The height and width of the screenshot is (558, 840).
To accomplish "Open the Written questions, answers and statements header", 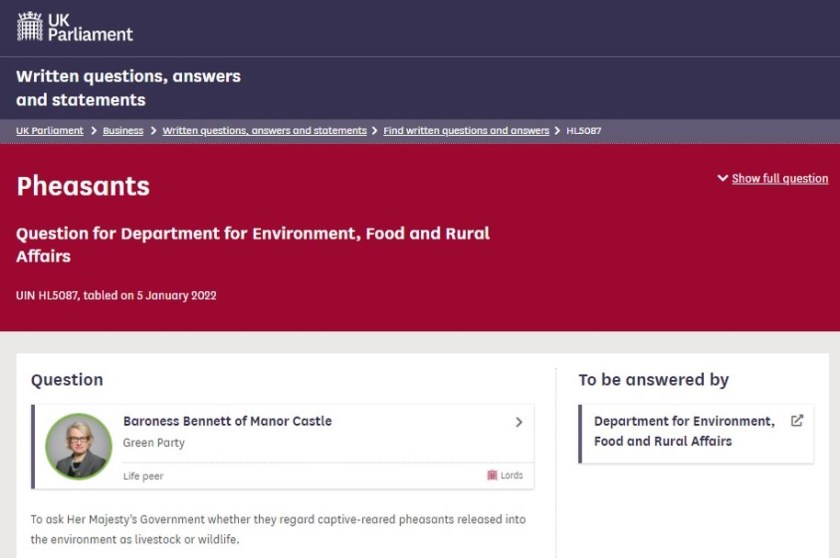I will pos(128,88).
